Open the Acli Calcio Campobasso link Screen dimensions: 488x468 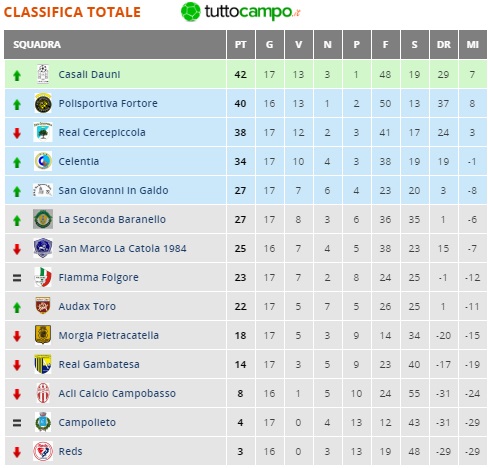[x=117, y=393]
